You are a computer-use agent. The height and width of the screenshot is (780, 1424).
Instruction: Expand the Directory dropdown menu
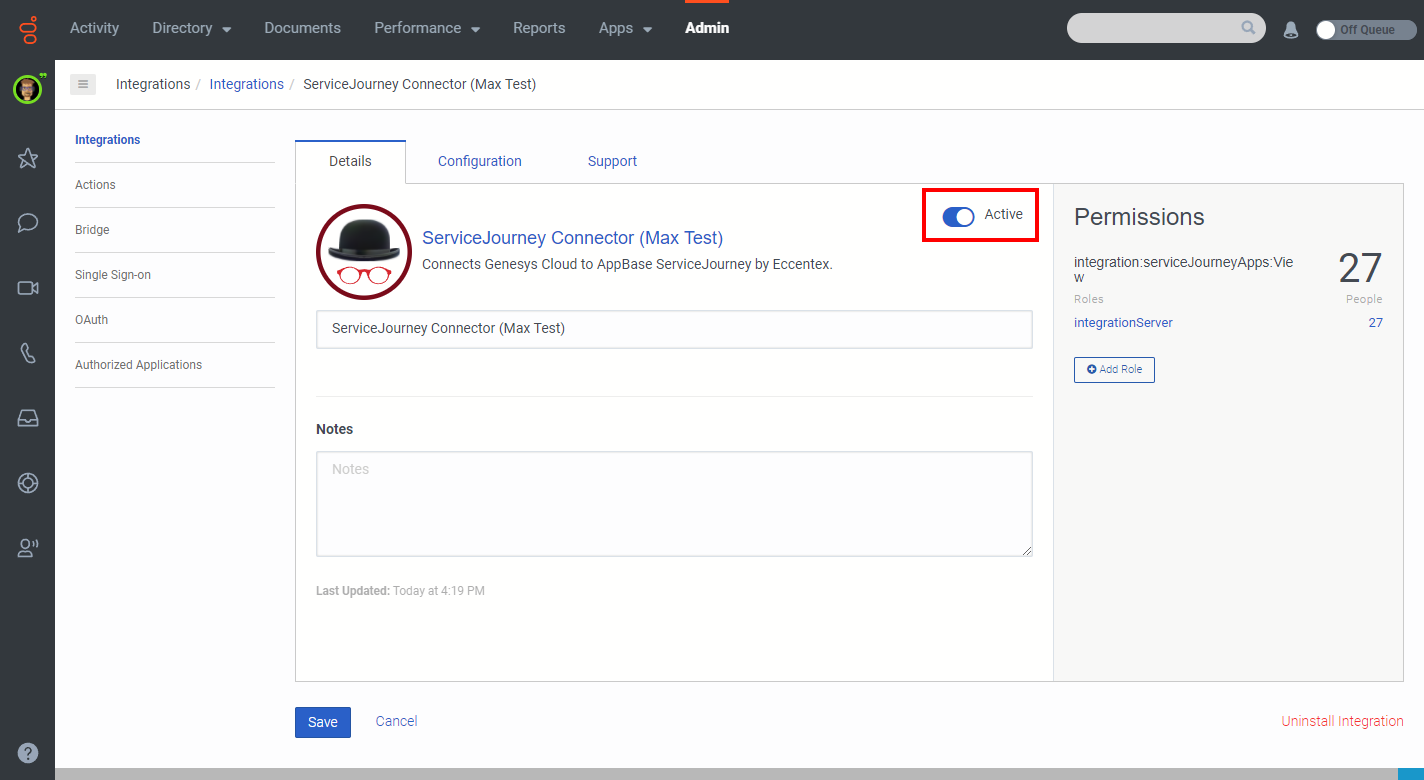click(192, 28)
